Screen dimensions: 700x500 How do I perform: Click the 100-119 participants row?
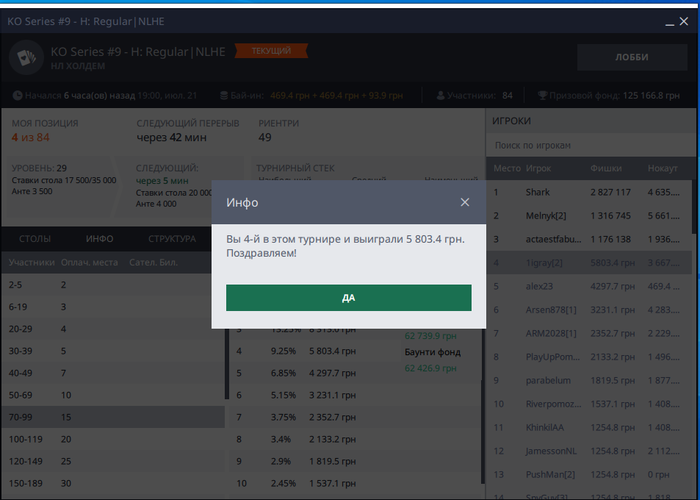(x=113, y=439)
